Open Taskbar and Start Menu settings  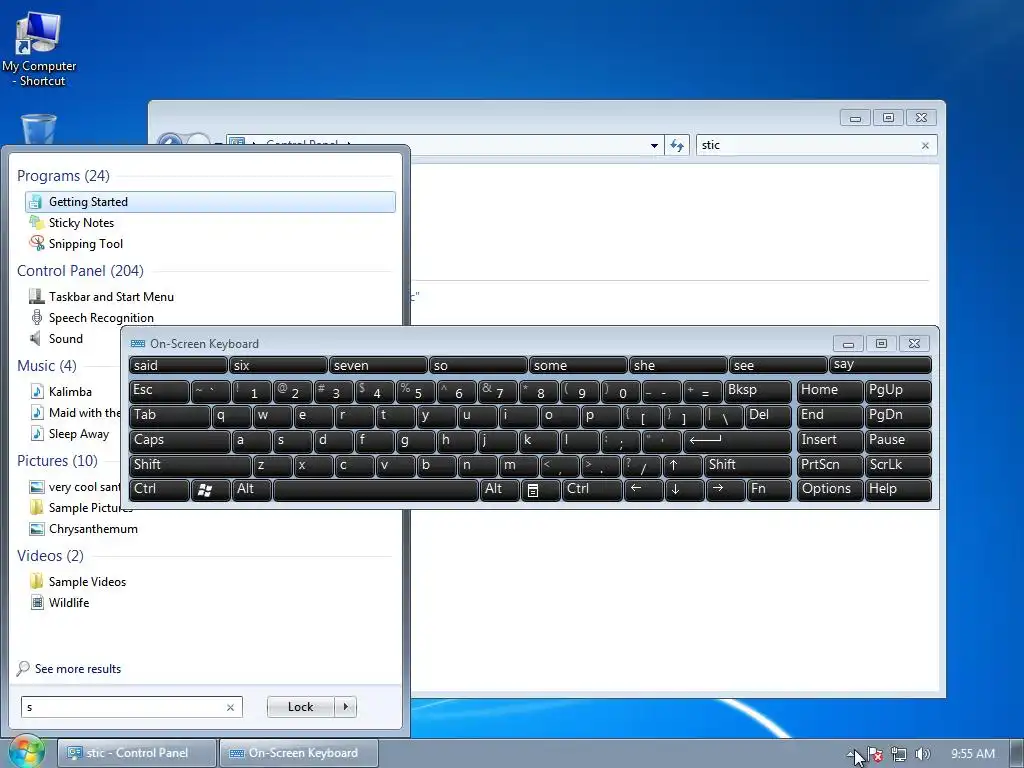point(111,296)
